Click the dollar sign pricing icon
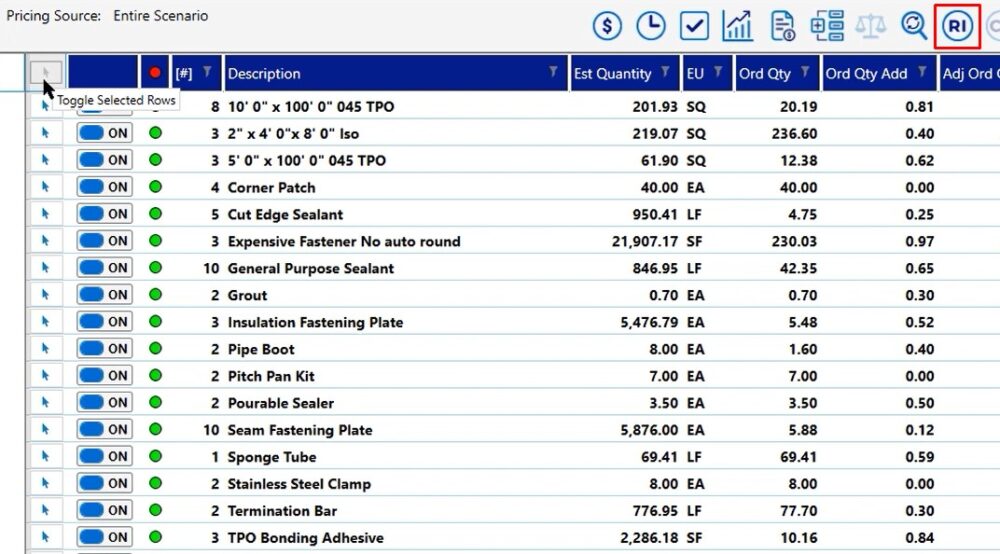 click(x=607, y=26)
